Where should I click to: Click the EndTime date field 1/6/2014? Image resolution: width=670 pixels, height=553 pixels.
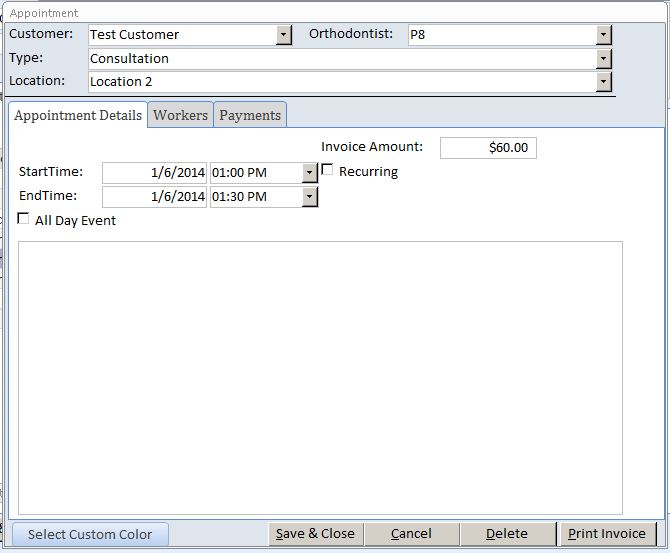[154, 197]
